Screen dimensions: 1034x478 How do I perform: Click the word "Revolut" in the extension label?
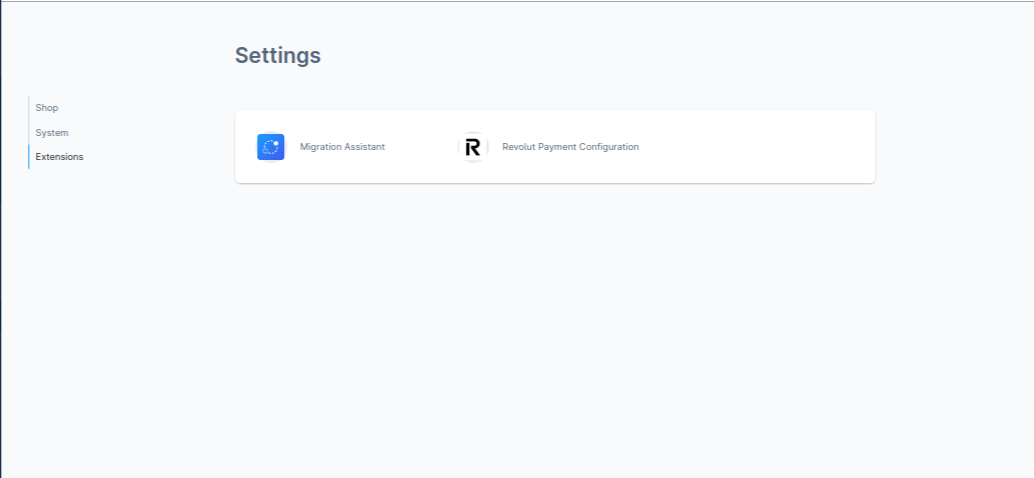coord(518,147)
